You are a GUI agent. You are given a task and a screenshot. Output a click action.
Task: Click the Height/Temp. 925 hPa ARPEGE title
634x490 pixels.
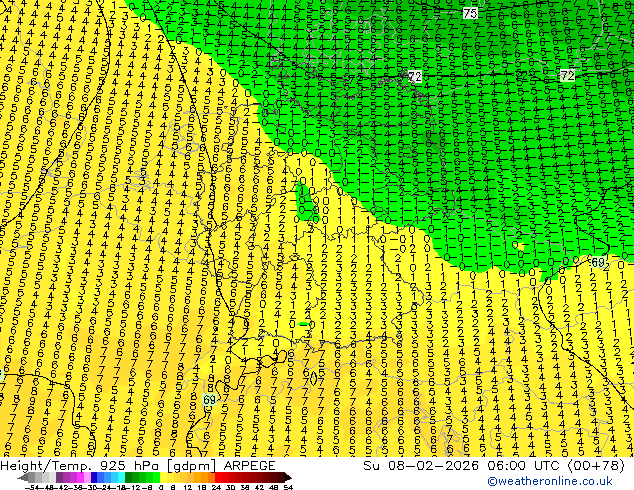coord(138,466)
